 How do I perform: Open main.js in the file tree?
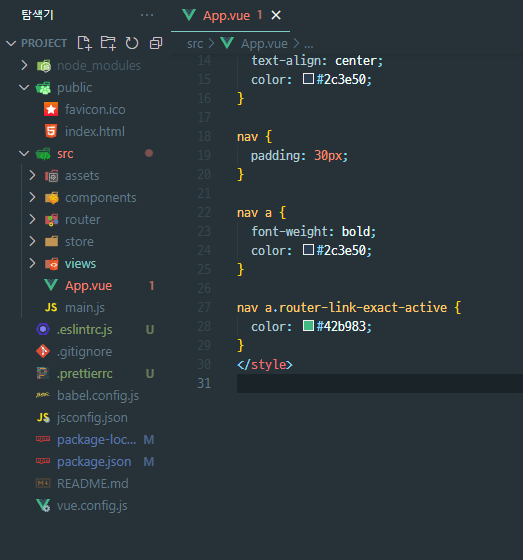click(x=85, y=308)
